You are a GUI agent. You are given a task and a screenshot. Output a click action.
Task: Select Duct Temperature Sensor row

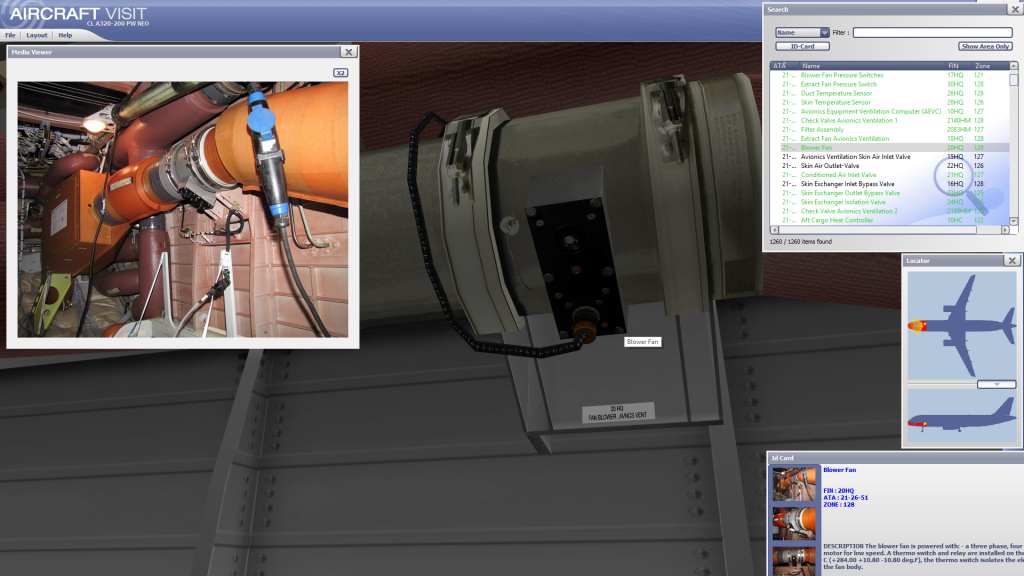point(891,93)
